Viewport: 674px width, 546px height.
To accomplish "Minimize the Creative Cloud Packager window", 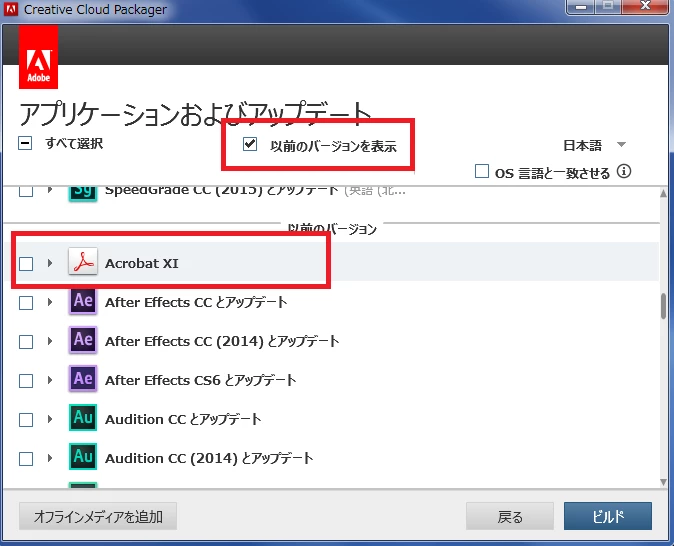I will click(581, 7).
